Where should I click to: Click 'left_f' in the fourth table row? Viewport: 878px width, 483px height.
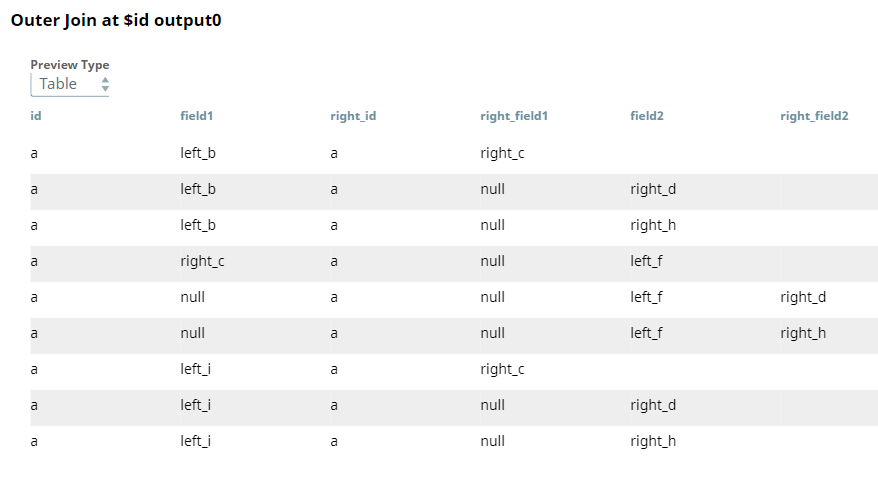click(646, 261)
